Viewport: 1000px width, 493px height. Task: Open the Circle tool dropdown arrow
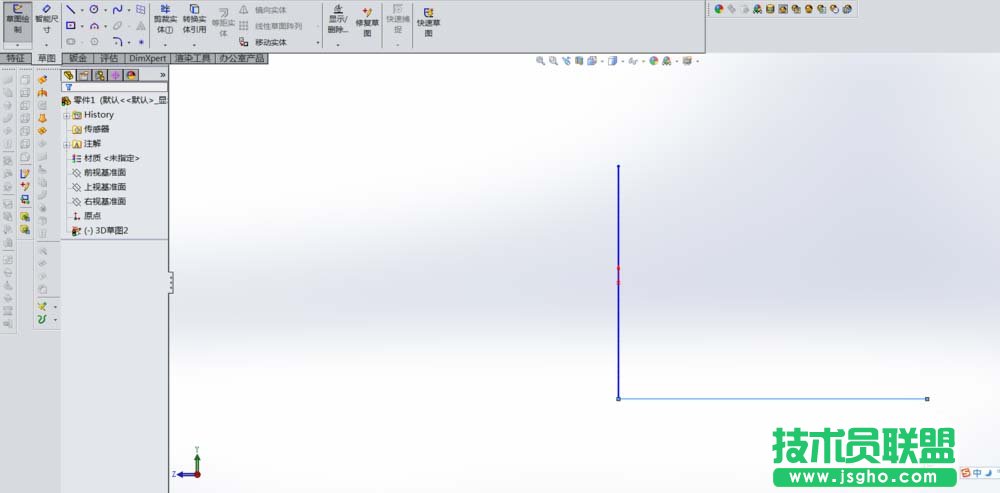click(x=105, y=10)
